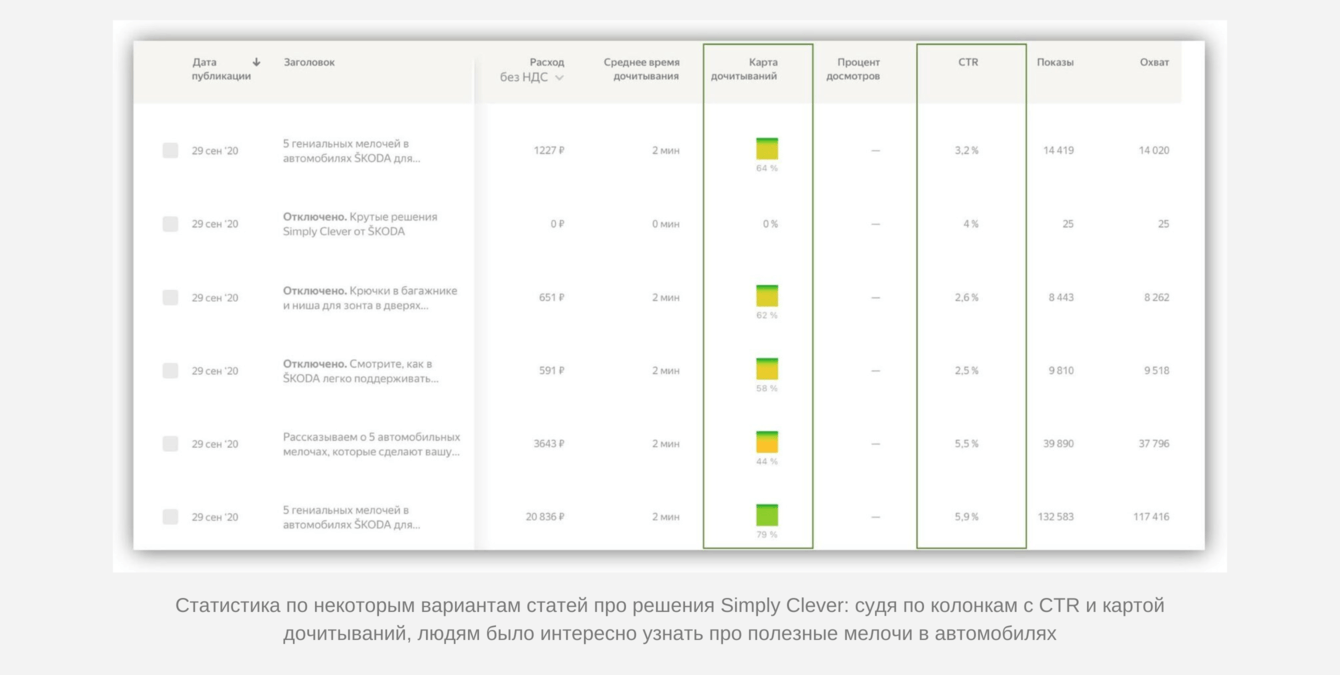
Task: Select the 20 836 ₽ spend cell
Action: 545,517
